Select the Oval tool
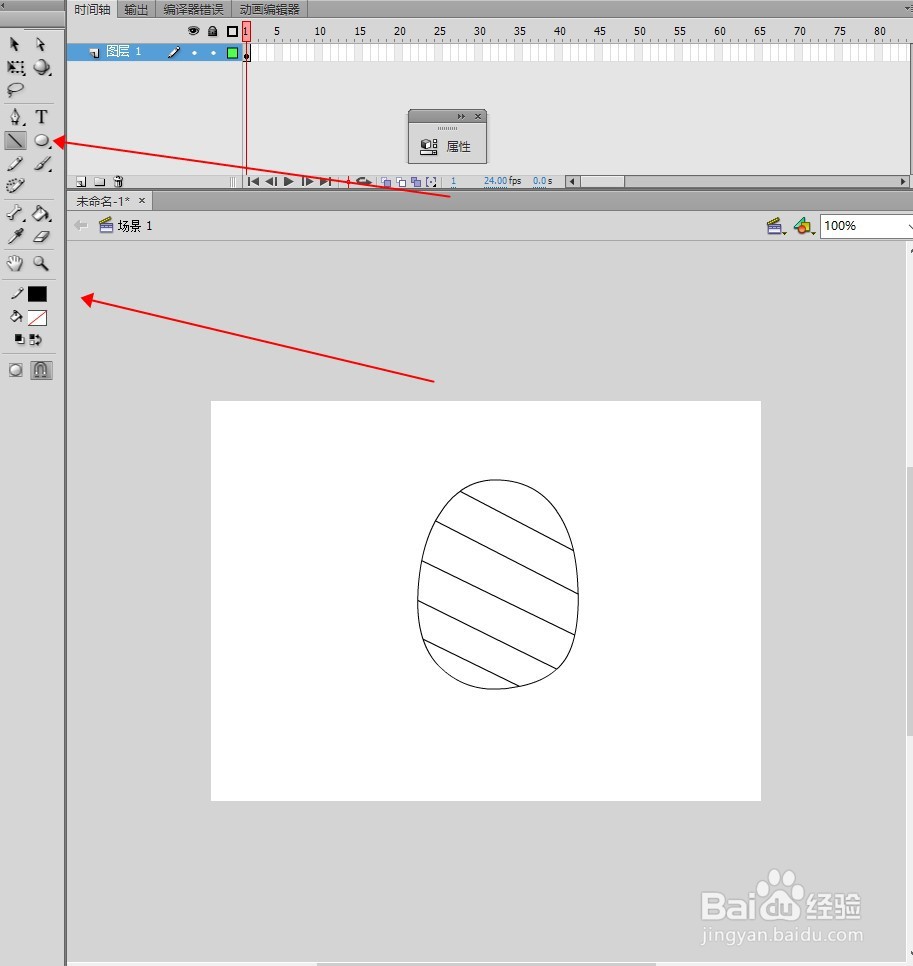This screenshot has width=913, height=966. pyautogui.click(x=42, y=141)
